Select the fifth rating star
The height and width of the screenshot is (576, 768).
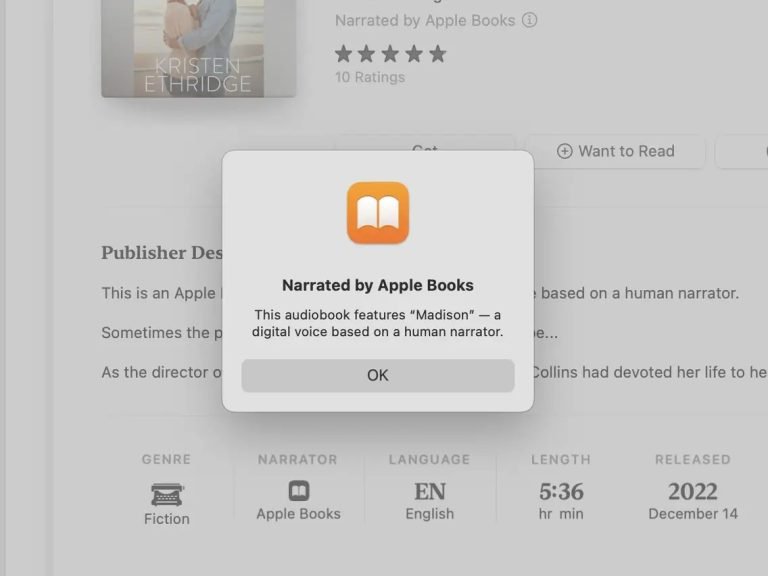click(x=437, y=54)
